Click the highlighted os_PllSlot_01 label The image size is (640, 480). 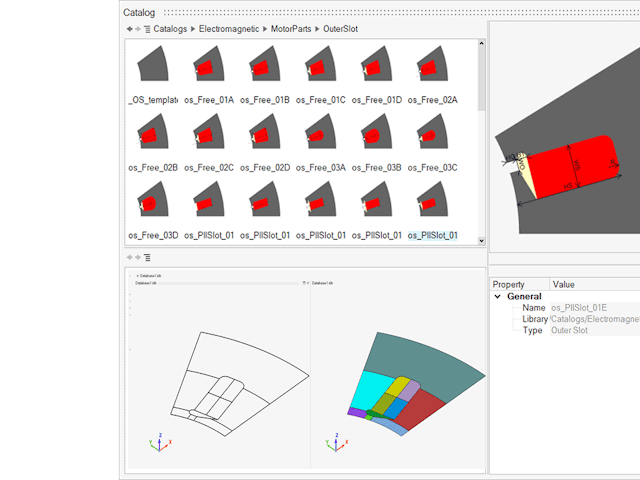click(x=433, y=236)
